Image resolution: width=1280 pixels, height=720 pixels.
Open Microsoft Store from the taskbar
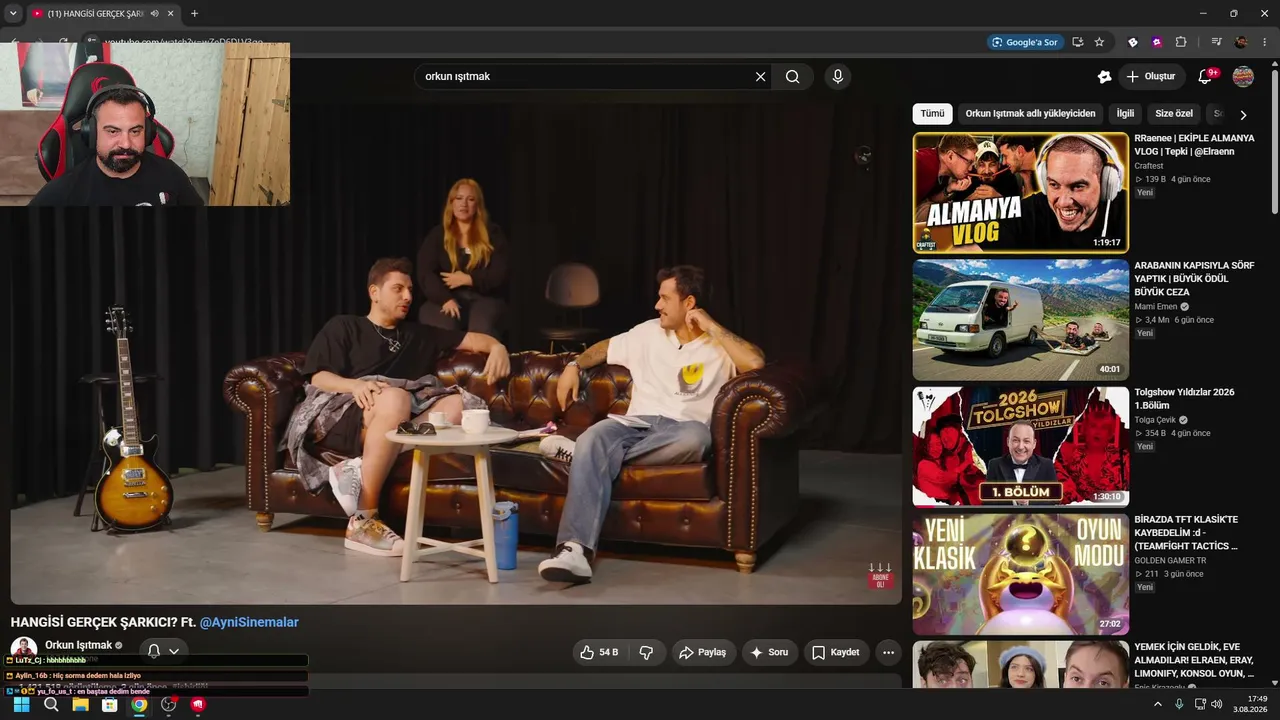[x=110, y=705]
